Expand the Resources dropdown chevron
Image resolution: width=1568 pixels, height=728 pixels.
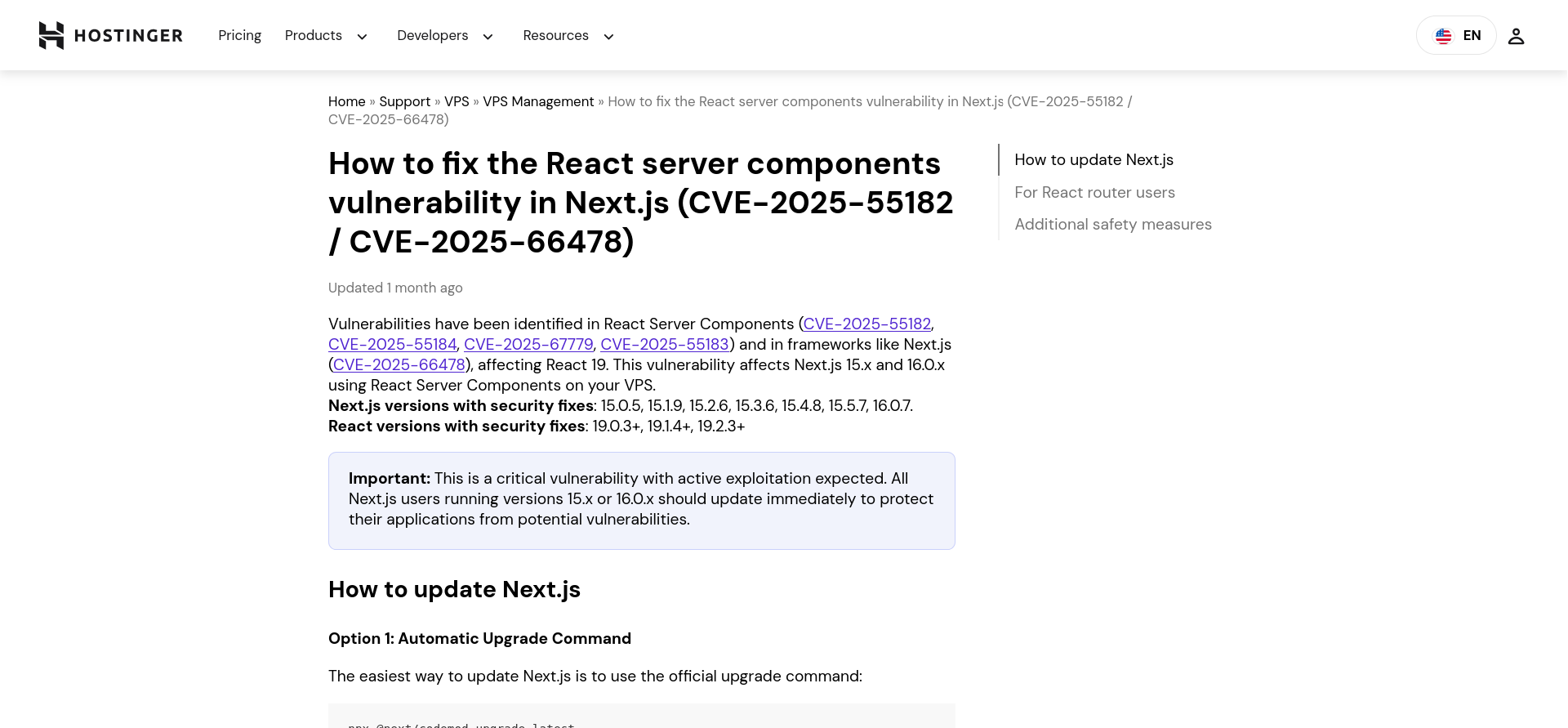pyautogui.click(x=608, y=37)
